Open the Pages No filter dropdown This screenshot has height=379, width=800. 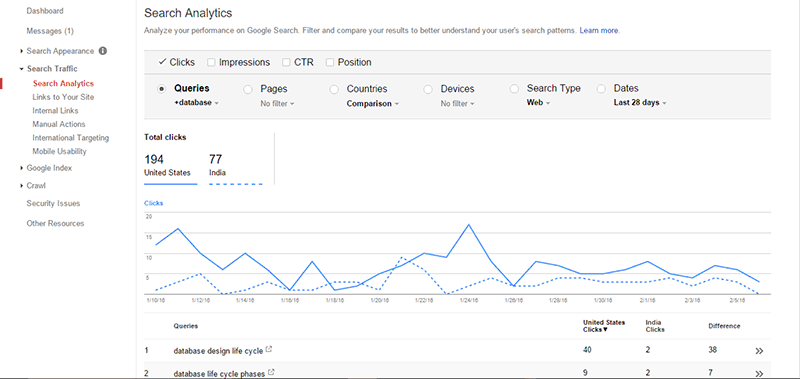[x=278, y=104]
